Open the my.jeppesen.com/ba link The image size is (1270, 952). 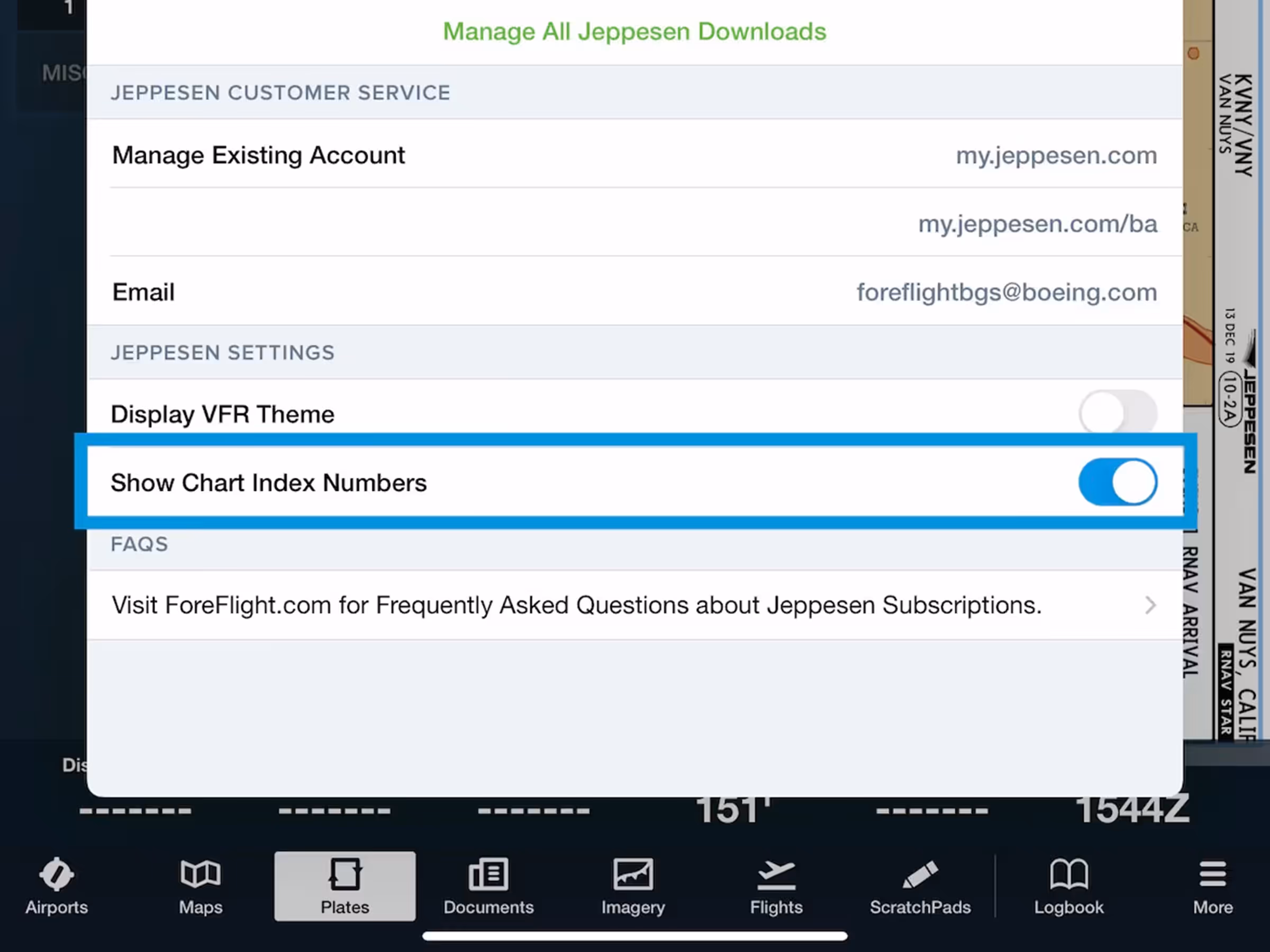pyautogui.click(x=1037, y=224)
